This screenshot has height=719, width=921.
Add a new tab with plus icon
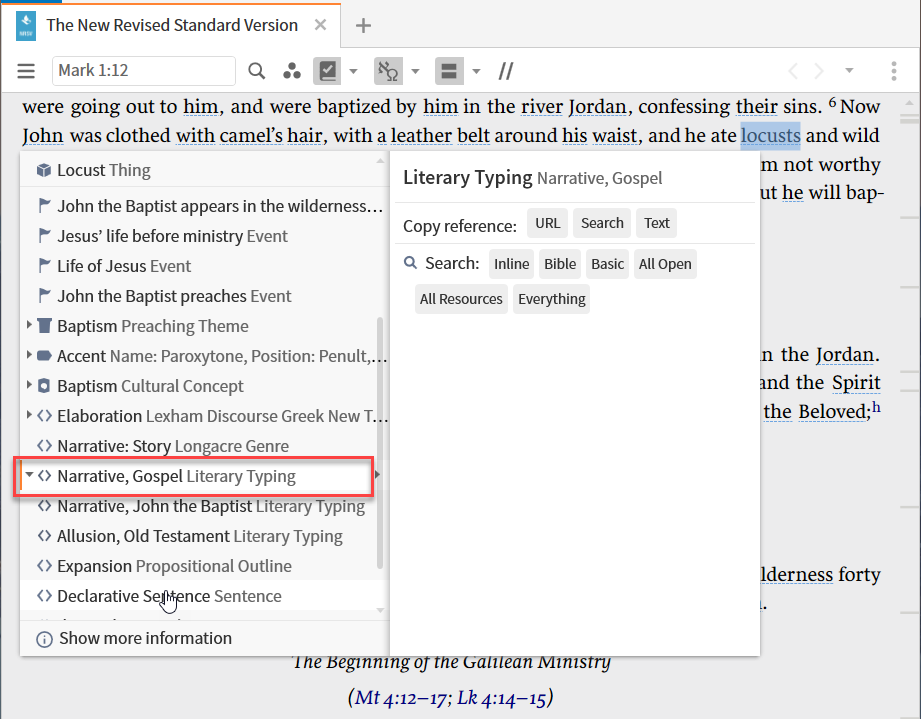pos(364,25)
